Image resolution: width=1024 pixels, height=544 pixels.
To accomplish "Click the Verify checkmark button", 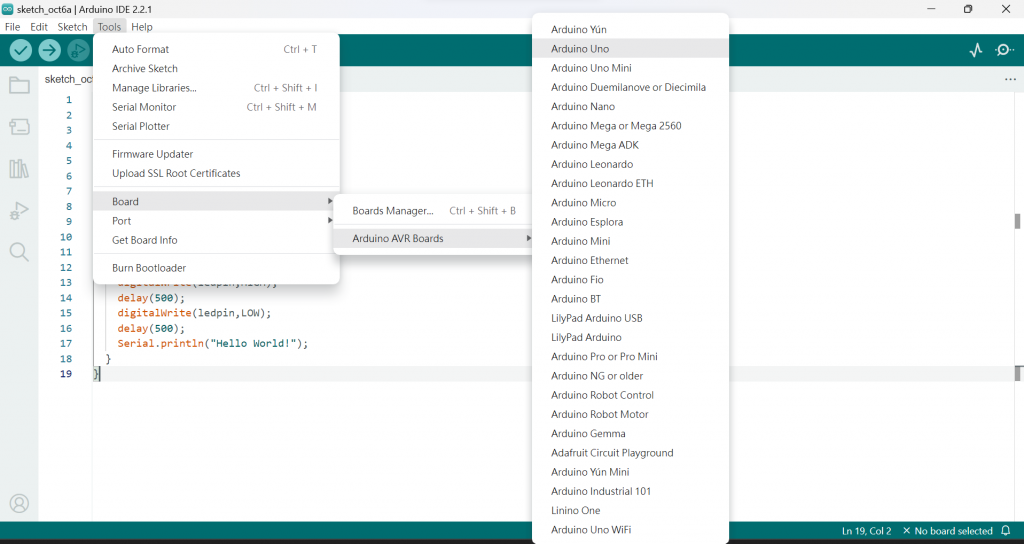I will (21, 50).
